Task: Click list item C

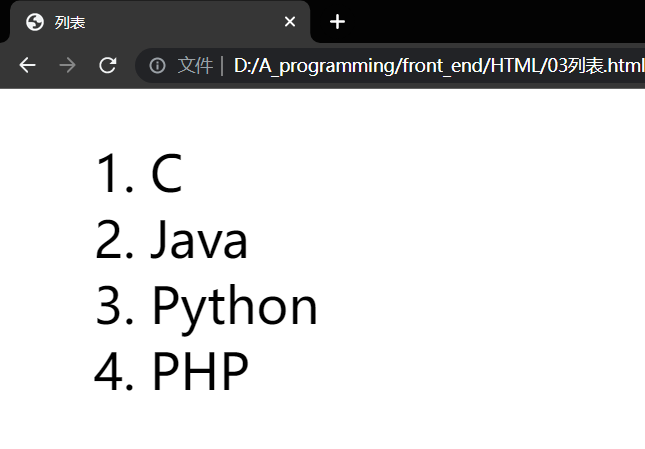Action: point(167,173)
